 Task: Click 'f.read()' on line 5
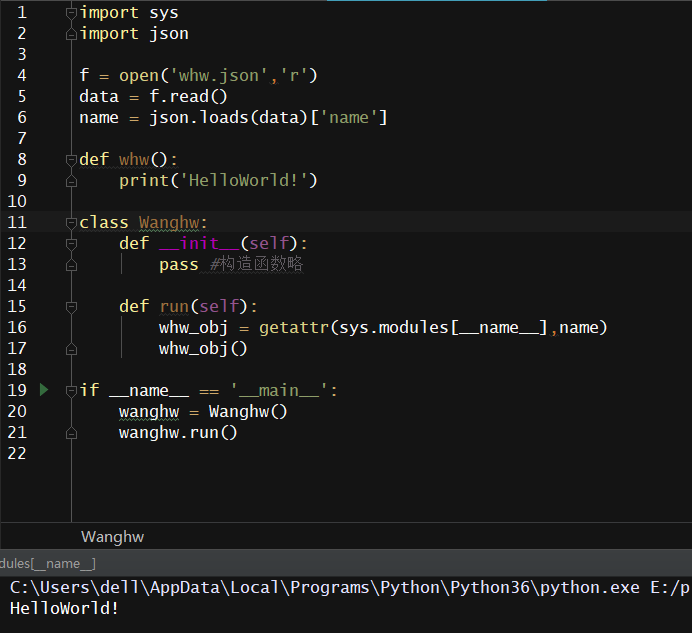[x=188, y=96]
